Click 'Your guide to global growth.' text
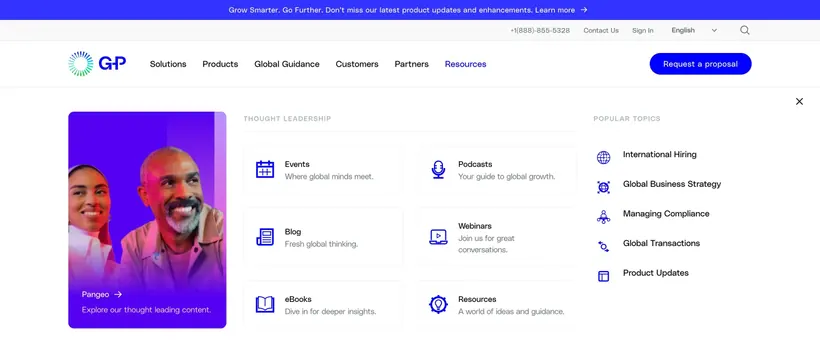Image resolution: width=820 pixels, height=360 pixels. coord(506,176)
